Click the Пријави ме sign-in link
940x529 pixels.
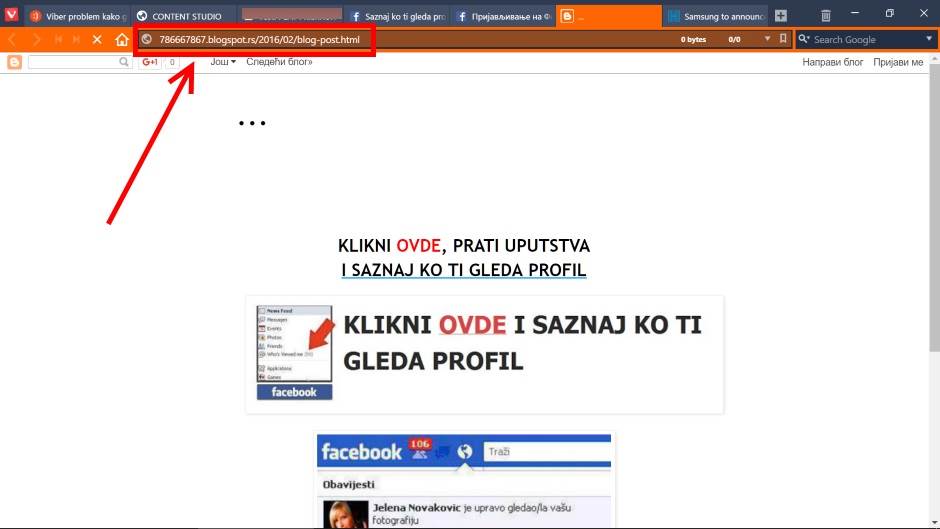(x=897, y=62)
